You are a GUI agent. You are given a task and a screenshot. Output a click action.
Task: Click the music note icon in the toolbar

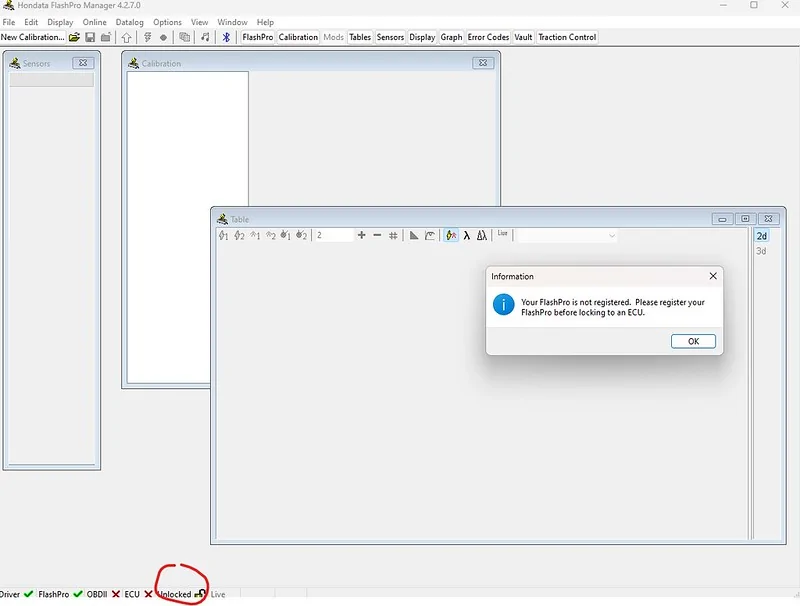coord(205,37)
